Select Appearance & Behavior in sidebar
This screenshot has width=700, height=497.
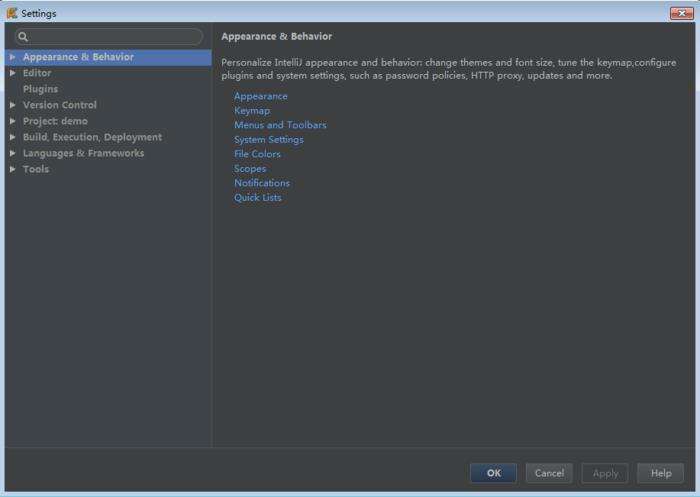[108, 57]
